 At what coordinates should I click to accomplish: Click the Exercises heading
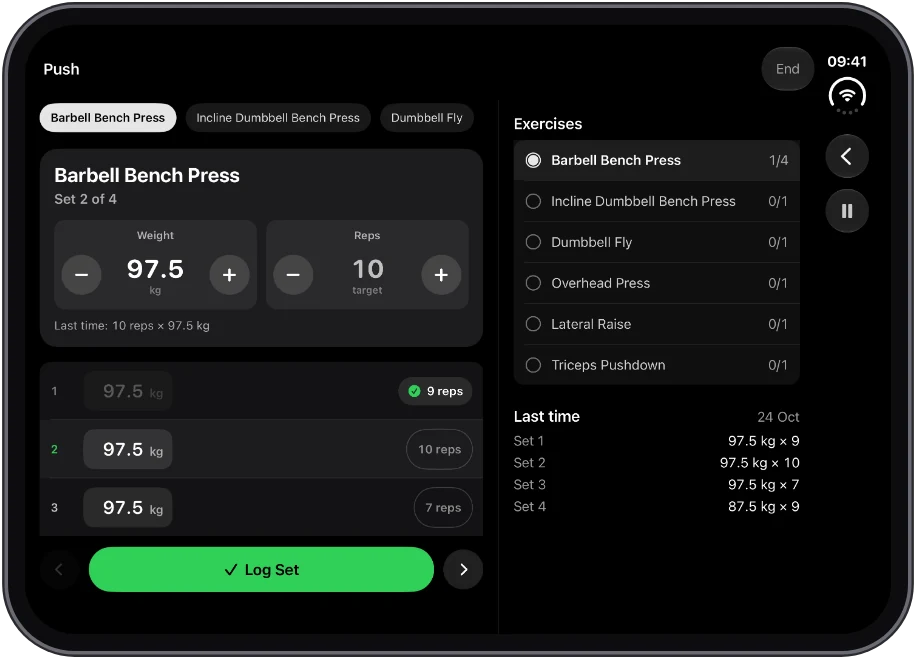pyautogui.click(x=548, y=124)
